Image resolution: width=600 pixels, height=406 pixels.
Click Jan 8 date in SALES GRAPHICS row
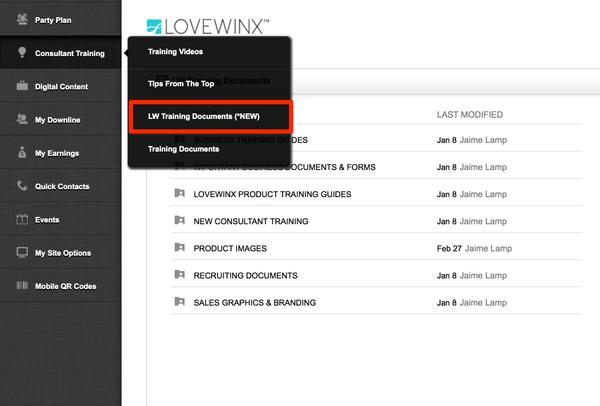tap(447, 303)
